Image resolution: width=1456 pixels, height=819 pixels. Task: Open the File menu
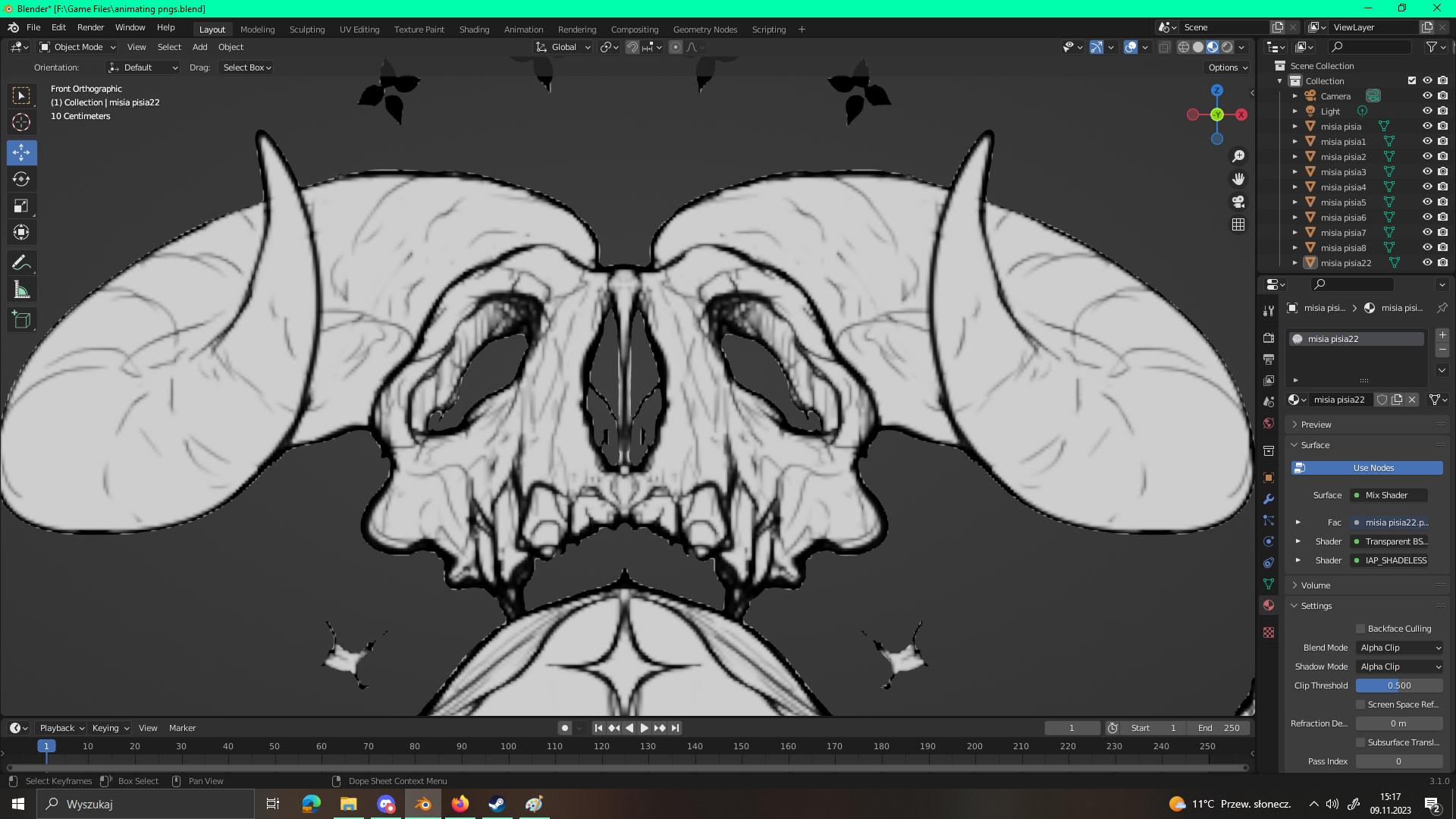pyautogui.click(x=33, y=27)
